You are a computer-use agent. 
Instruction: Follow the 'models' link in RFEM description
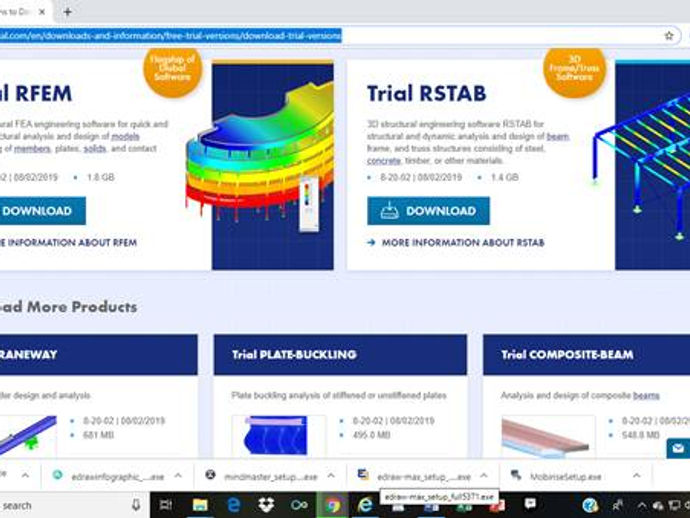(x=125, y=136)
